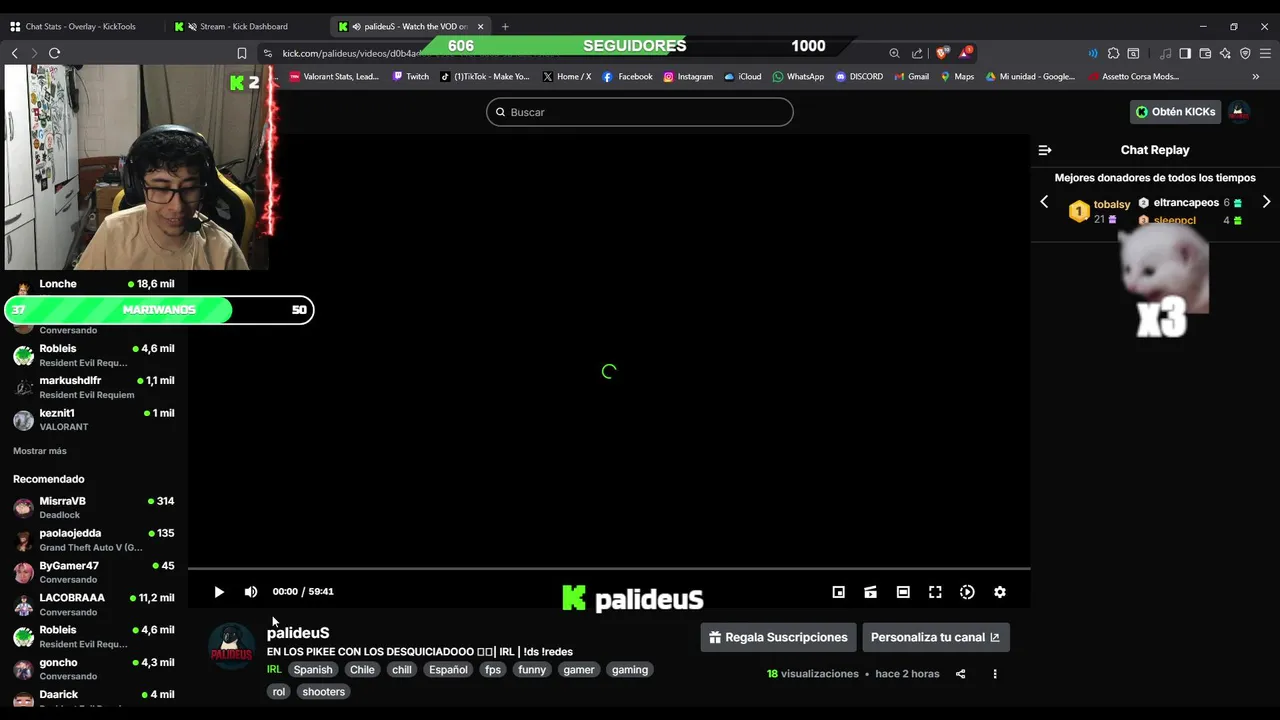Open Personaliza tu canal link
This screenshot has height=720, width=1280.
pyautogui.click(x=936, y=637)
